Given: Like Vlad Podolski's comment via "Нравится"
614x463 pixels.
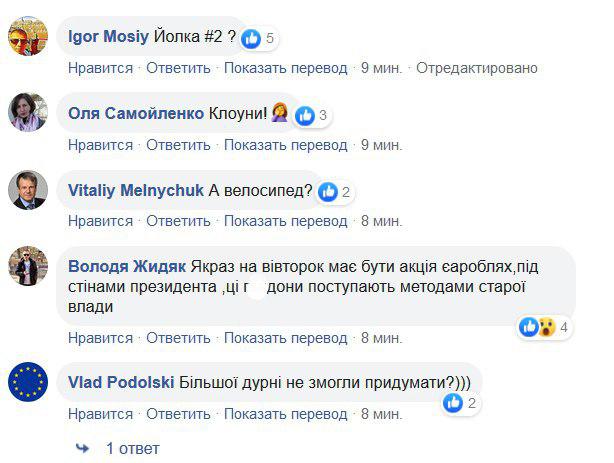Looking at the screenshot, I should coord(101,413).
